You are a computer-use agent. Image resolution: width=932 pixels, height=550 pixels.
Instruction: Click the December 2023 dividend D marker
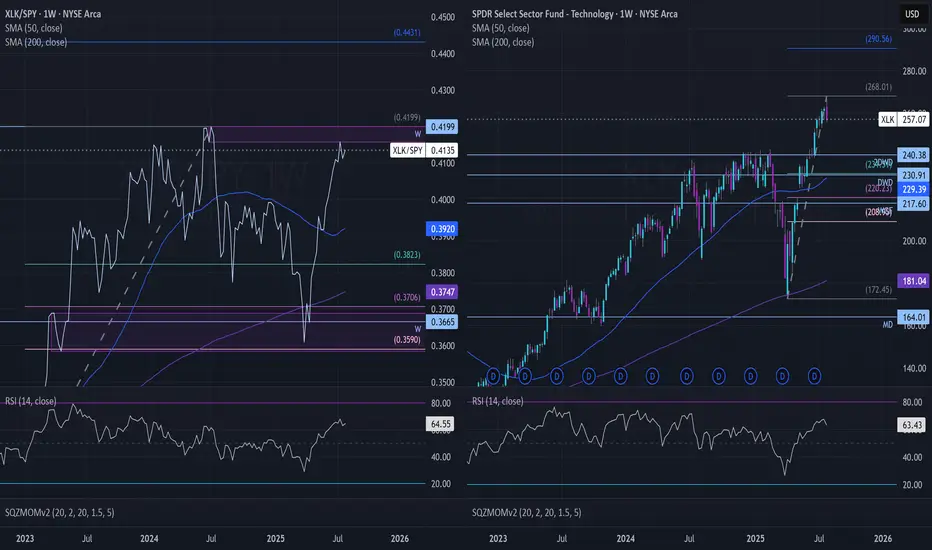[621, 376]
